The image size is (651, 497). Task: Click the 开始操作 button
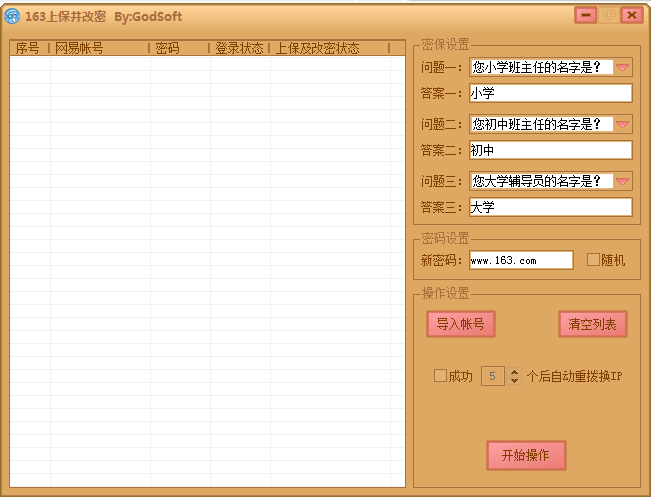point(526,455)
